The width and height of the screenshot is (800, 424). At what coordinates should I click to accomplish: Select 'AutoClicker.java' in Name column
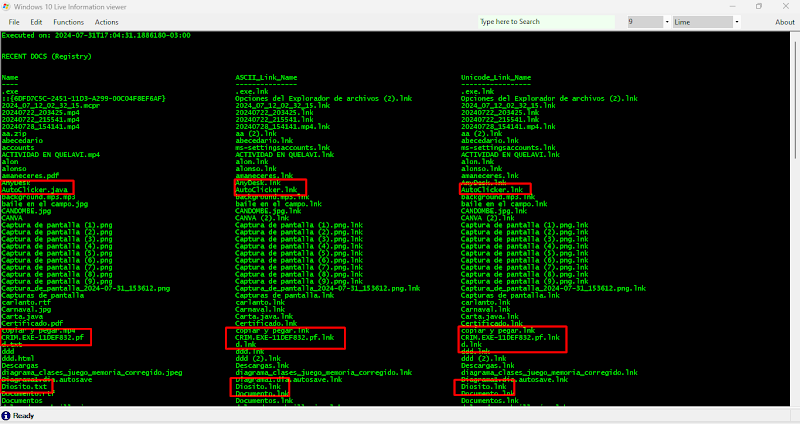coord(34,190)
